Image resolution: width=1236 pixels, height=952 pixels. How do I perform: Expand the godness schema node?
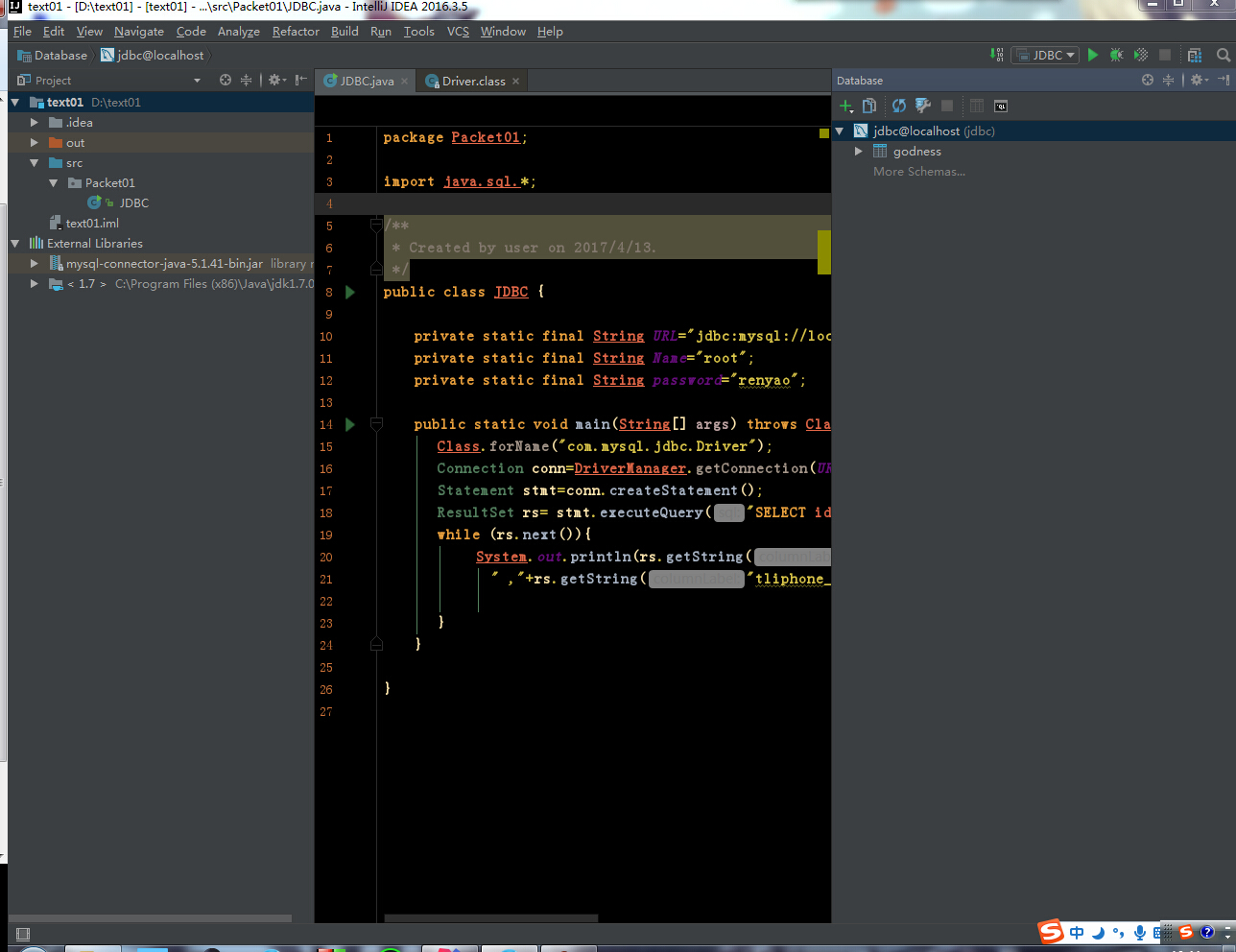click(859, 152)
